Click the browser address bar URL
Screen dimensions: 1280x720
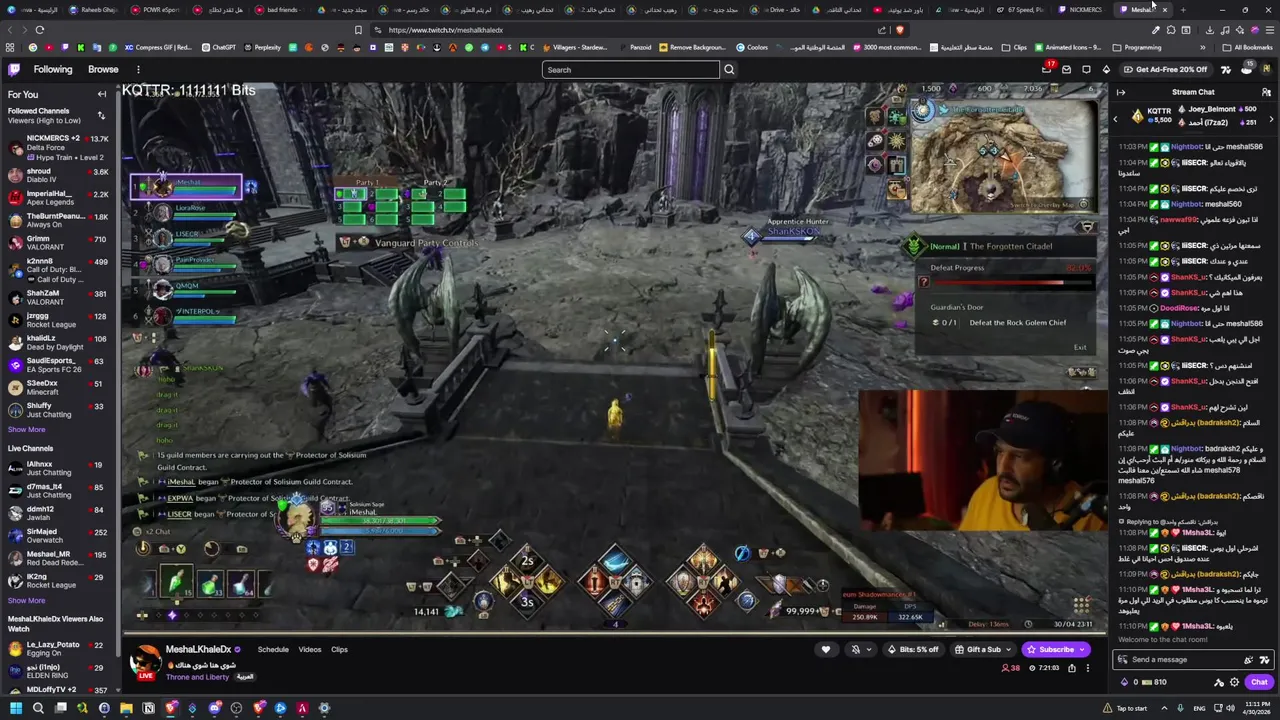point(445,30)
